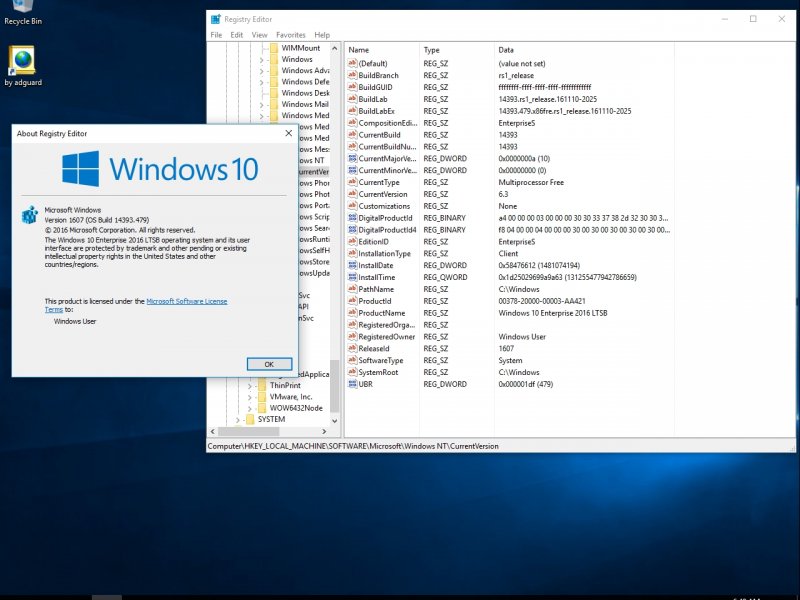Click the regedit icon in About dialog
Screen dimensions: 800x600
30,214
